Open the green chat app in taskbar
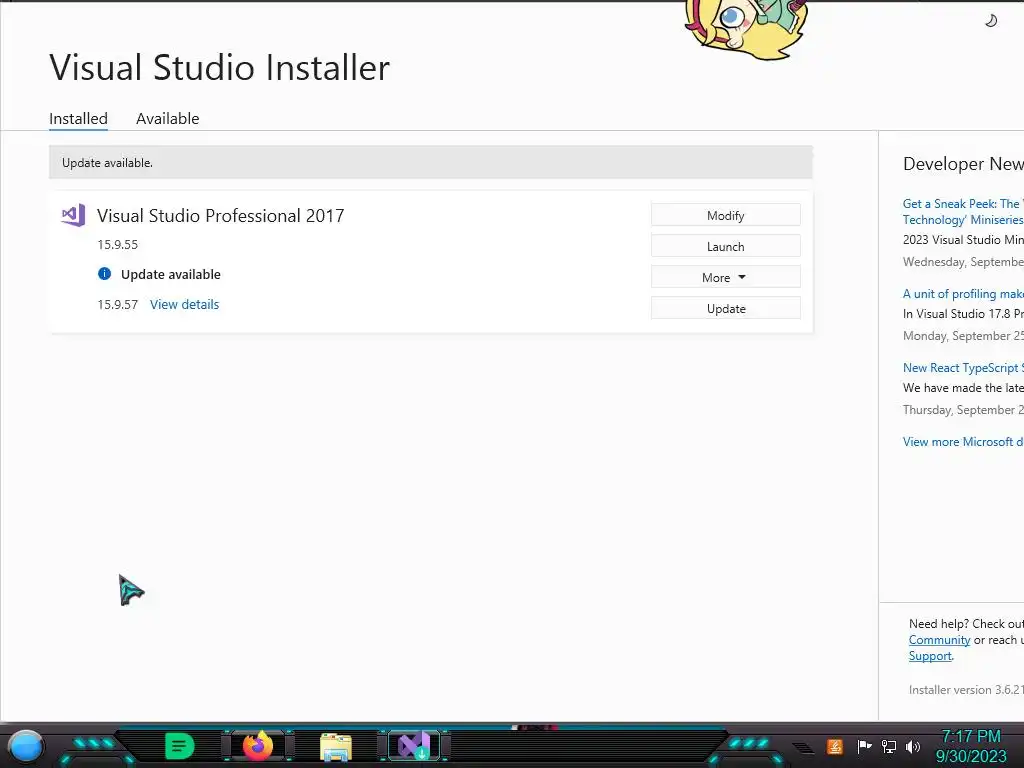1024x768 pixels. click(180, 746)
